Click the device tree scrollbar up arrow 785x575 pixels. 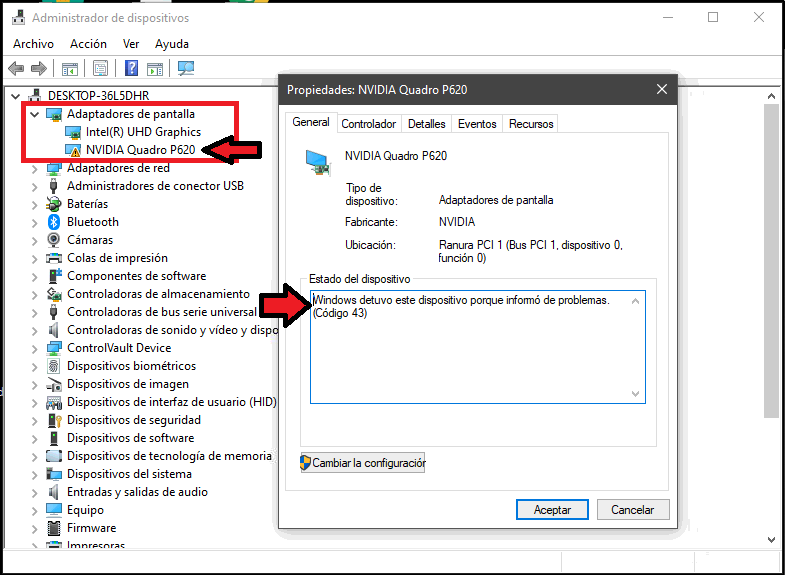pos(771,96)
